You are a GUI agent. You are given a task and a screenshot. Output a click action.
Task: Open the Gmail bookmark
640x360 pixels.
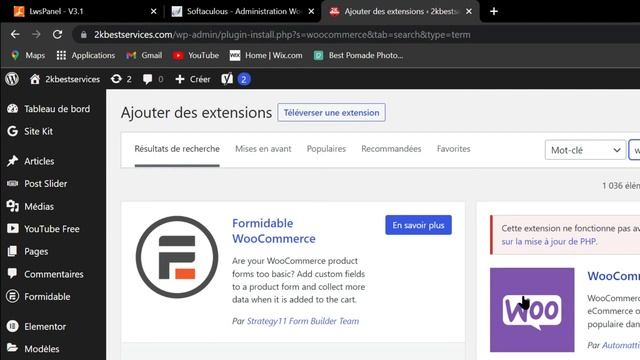click(144, 55)
